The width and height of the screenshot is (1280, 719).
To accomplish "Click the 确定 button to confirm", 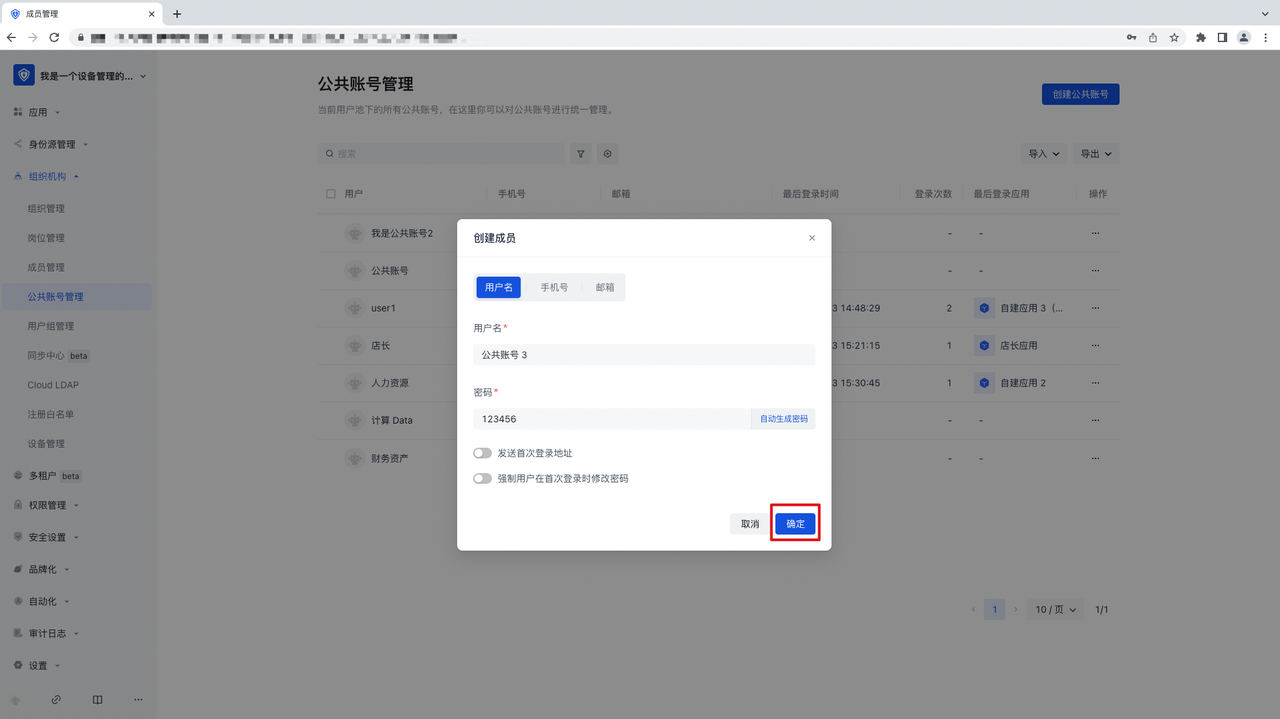I will coord(795,524).
